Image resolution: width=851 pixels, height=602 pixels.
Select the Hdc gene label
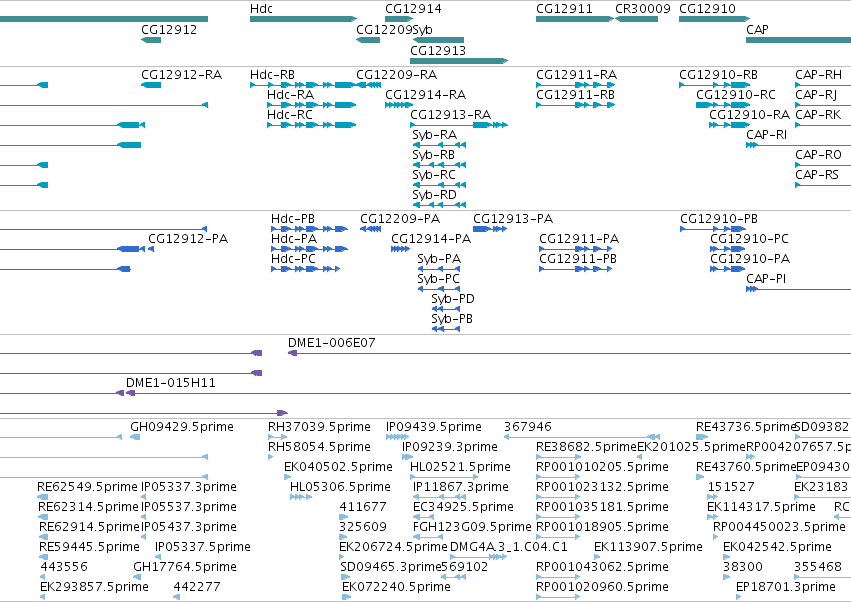click(x=261, y=9)
